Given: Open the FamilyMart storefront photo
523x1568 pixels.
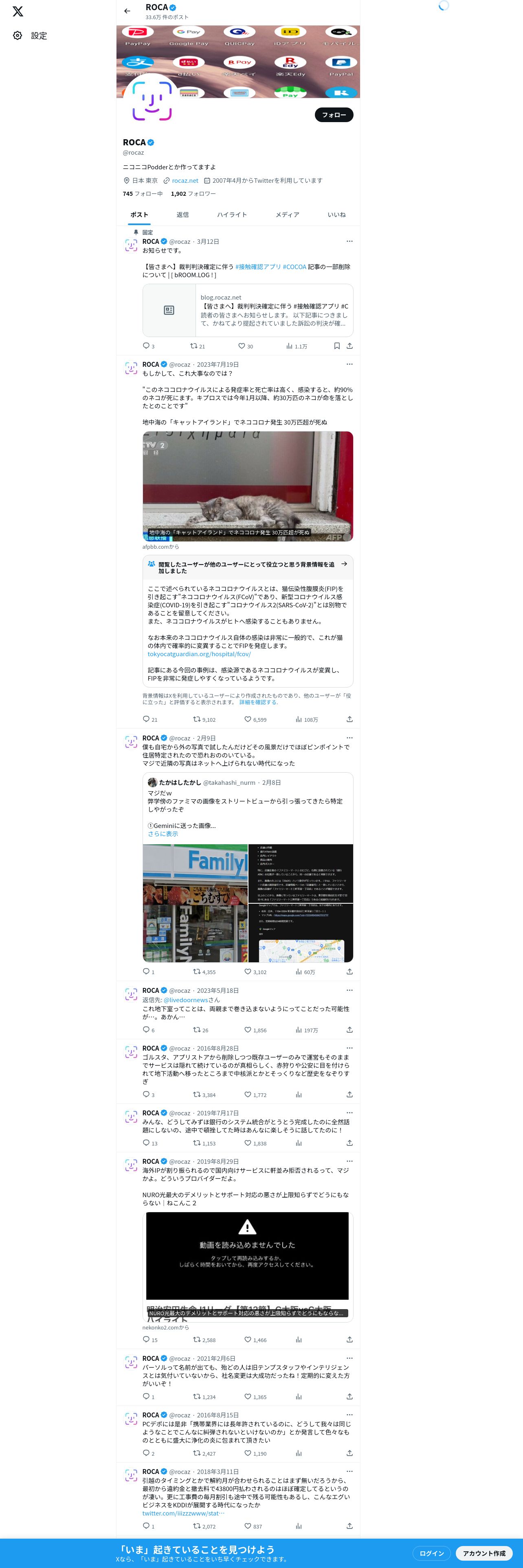Looking at the screenshot, I should point(195,903).
